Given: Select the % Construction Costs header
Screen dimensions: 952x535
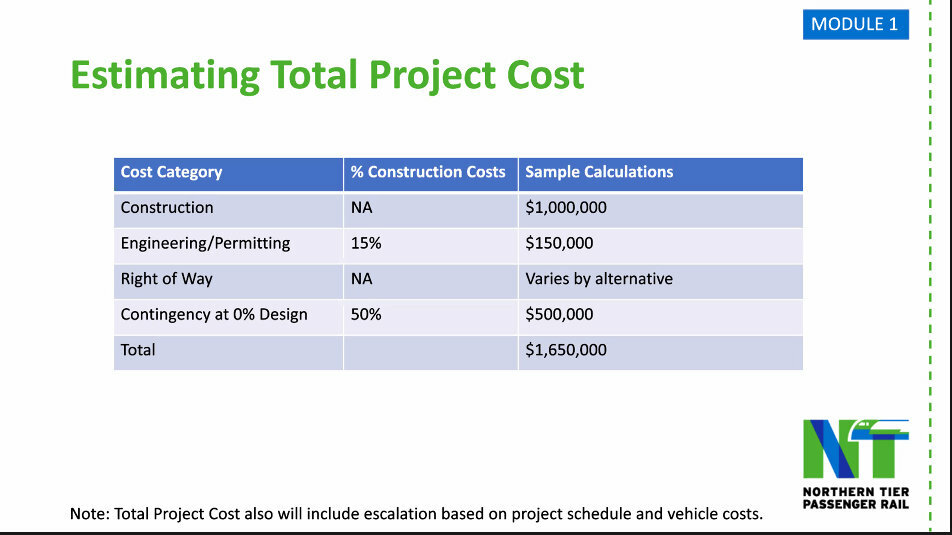Looking at the screenshot, I should (x=428, y=172).
